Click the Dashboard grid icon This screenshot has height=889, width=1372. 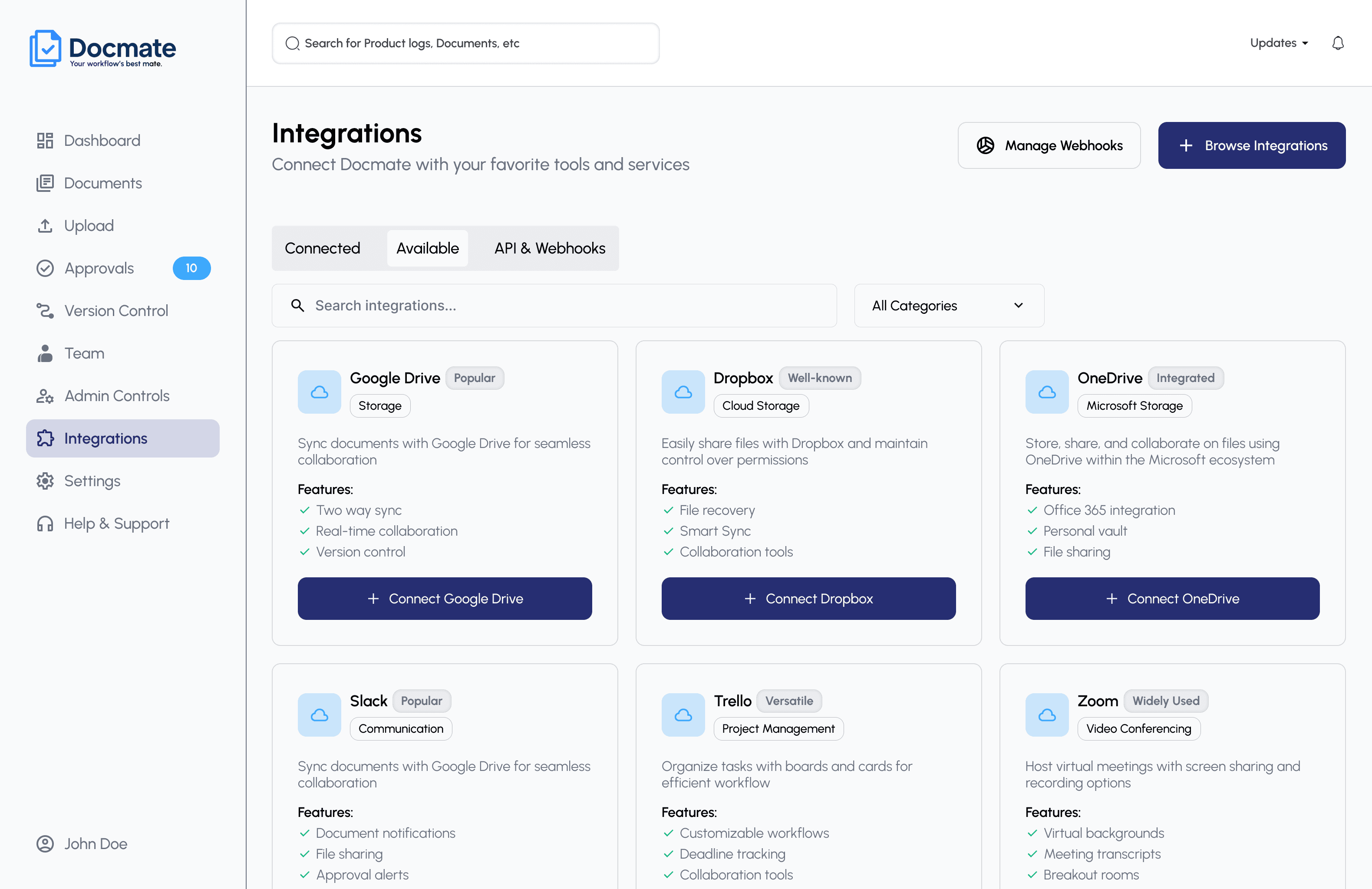coord(45,140)
